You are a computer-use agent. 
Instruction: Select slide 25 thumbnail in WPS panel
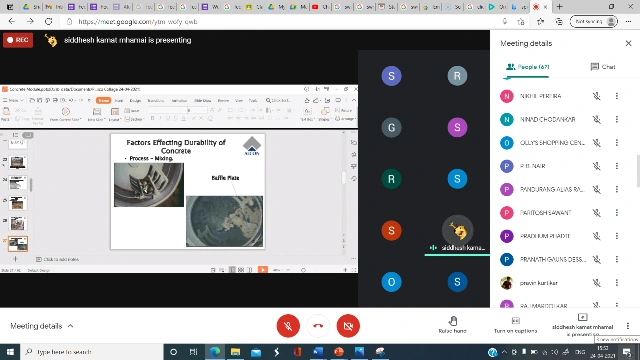click(x=18, y=203)
